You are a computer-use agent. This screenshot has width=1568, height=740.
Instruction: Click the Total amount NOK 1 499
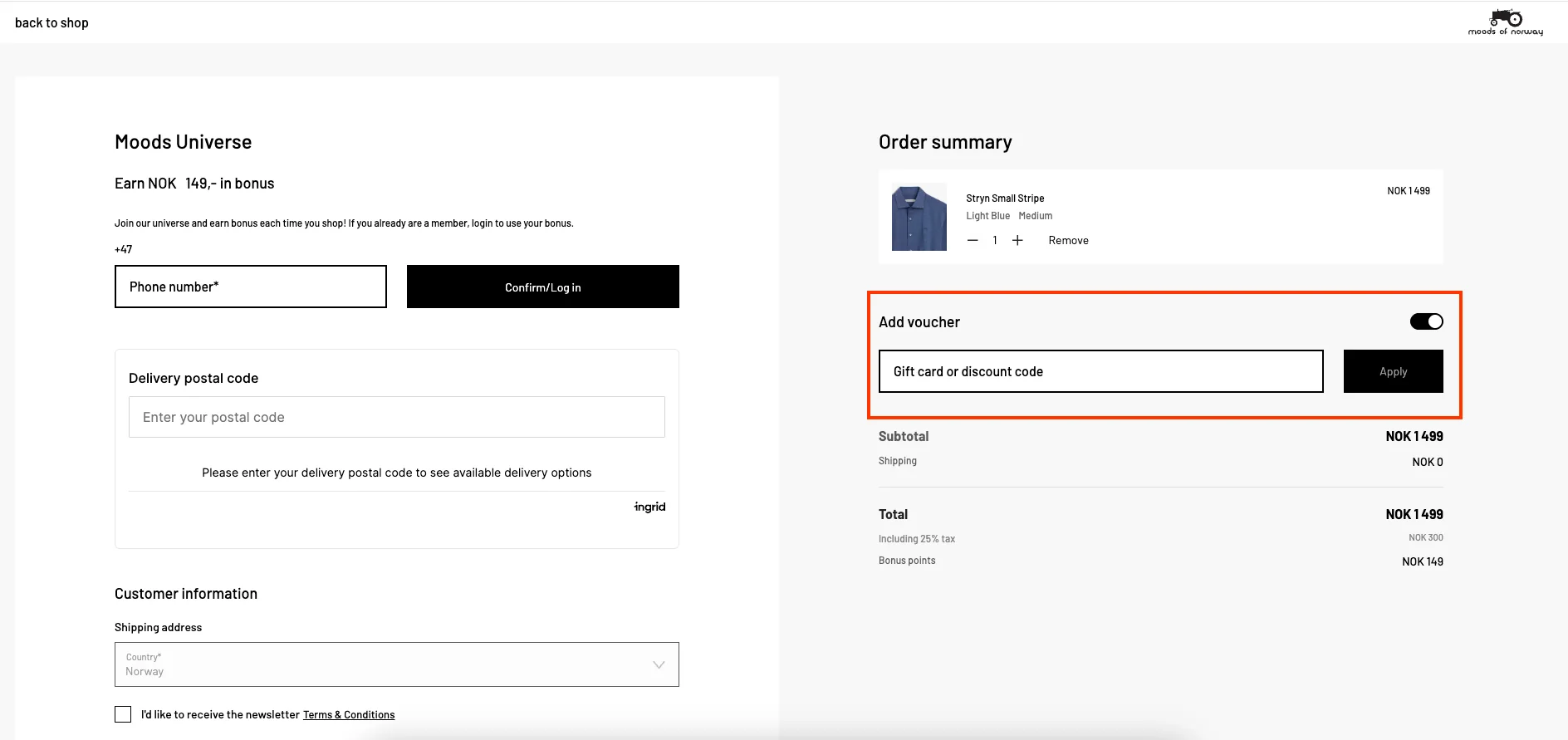(x=1414, y=514)
